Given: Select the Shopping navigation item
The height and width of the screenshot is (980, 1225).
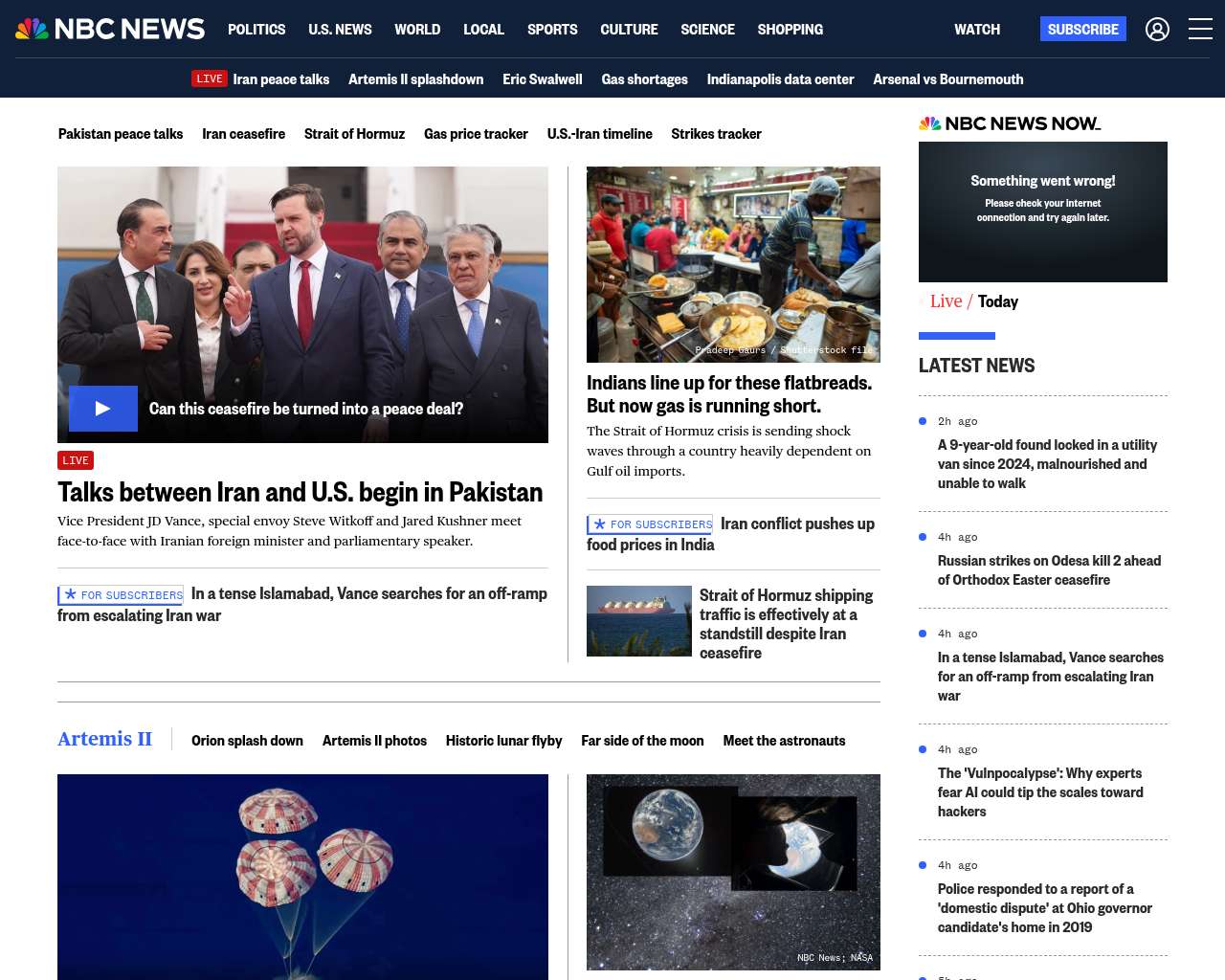Looking at the screenshot, I should click(x=790, y=30).
